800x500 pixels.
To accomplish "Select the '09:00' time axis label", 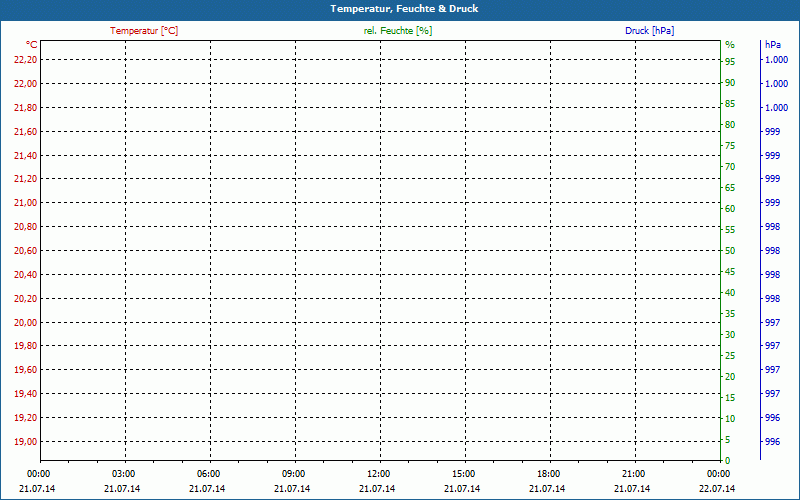I will coord(294,474).
